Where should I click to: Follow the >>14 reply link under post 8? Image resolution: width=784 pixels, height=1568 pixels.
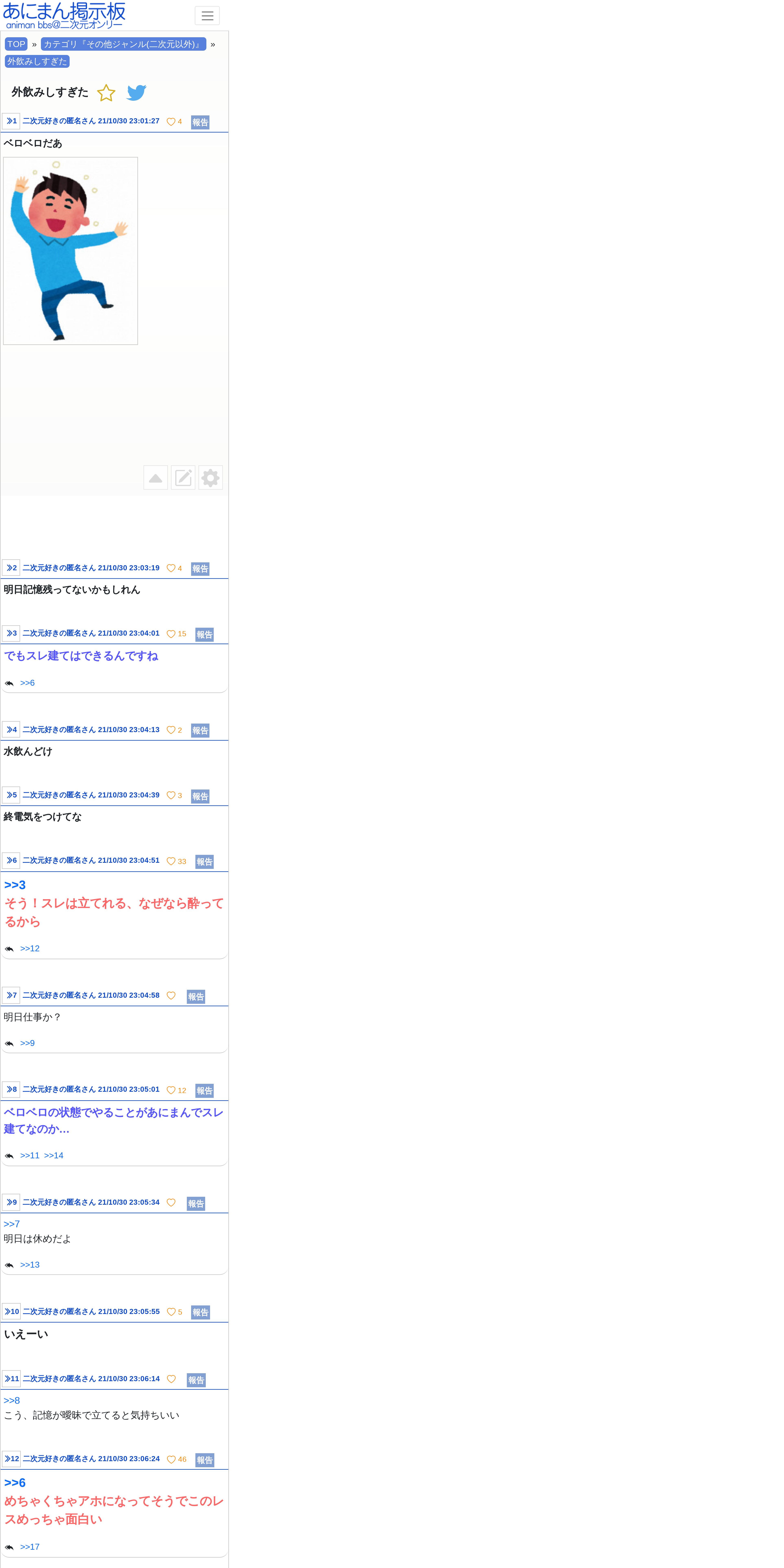tap(54, 1155)
